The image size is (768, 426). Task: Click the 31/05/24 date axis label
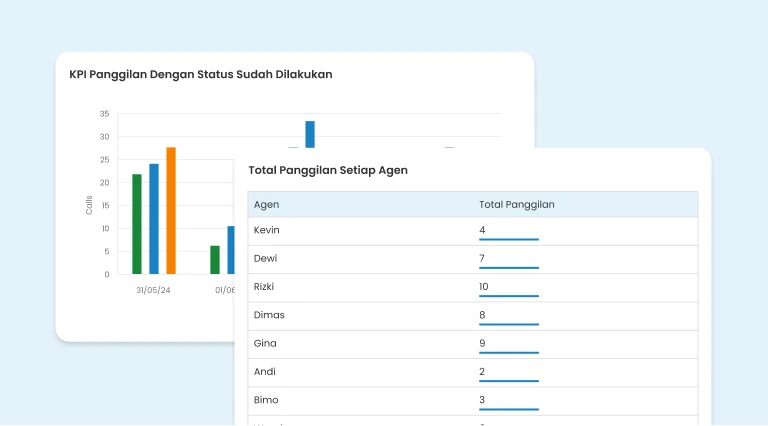pyautogui.click(x=154, y=290)
